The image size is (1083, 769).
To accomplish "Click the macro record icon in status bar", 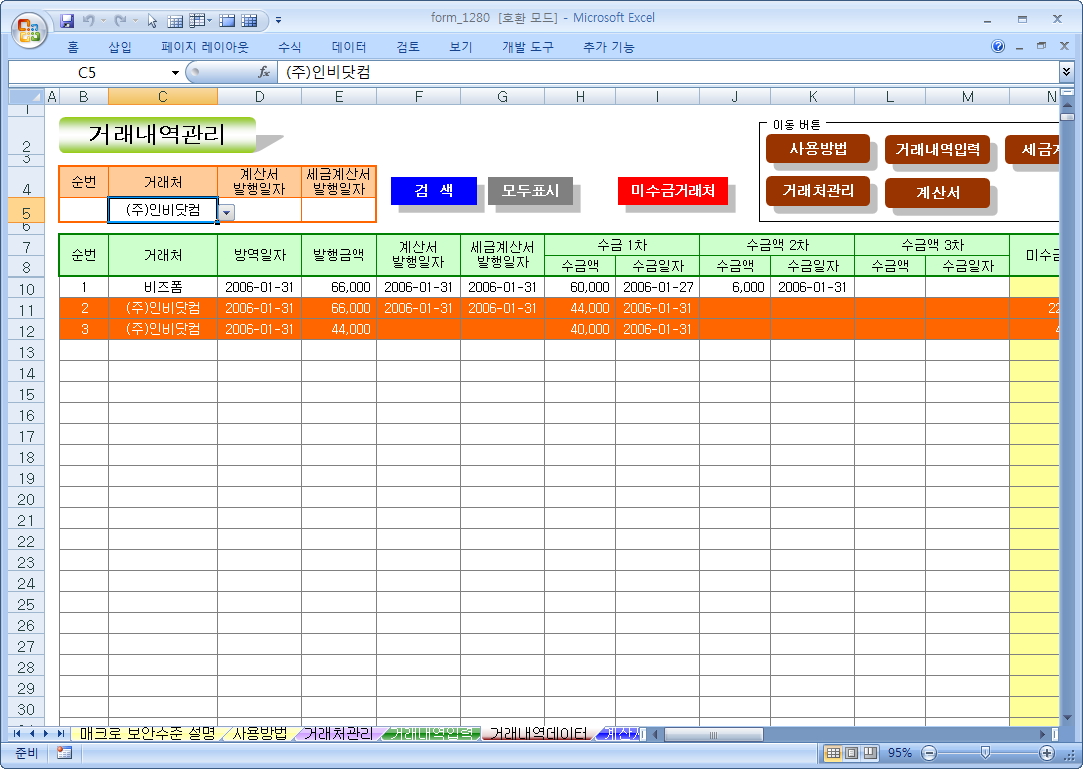I will click(x=64, y=753).
